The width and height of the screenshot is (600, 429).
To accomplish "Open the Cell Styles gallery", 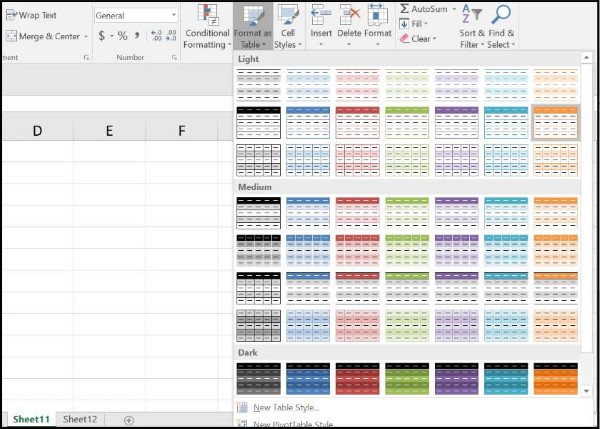I will 287,26.
